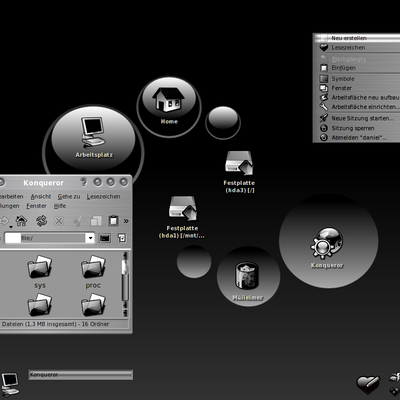
Task: Choose Rückgängig in the context menu
Action: 357,59
